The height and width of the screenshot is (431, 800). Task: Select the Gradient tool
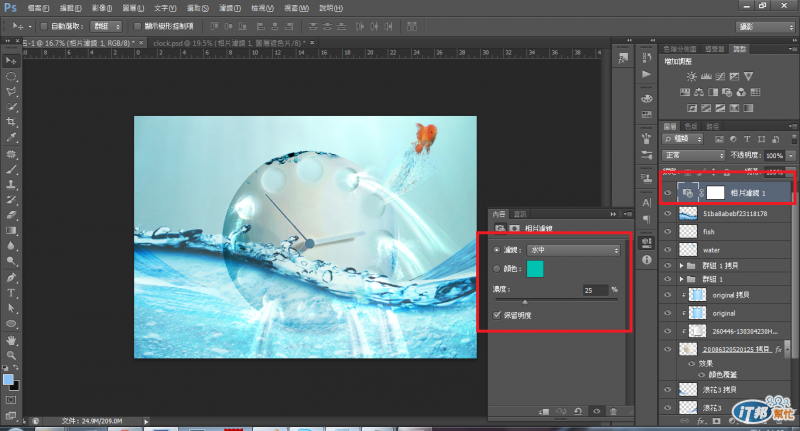click(x=11, y=231)
